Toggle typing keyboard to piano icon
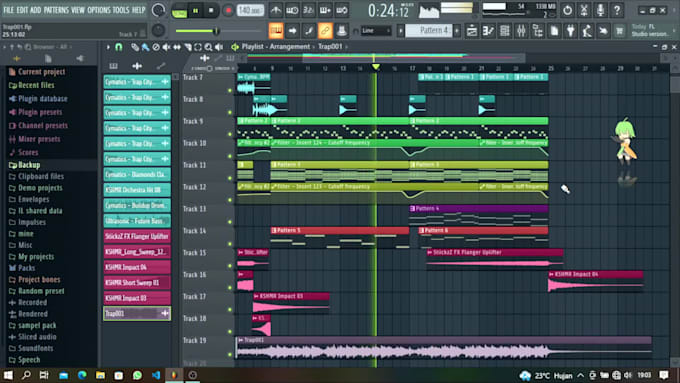The height and width of the screenshot is (383, 680). tap(276, 30)
